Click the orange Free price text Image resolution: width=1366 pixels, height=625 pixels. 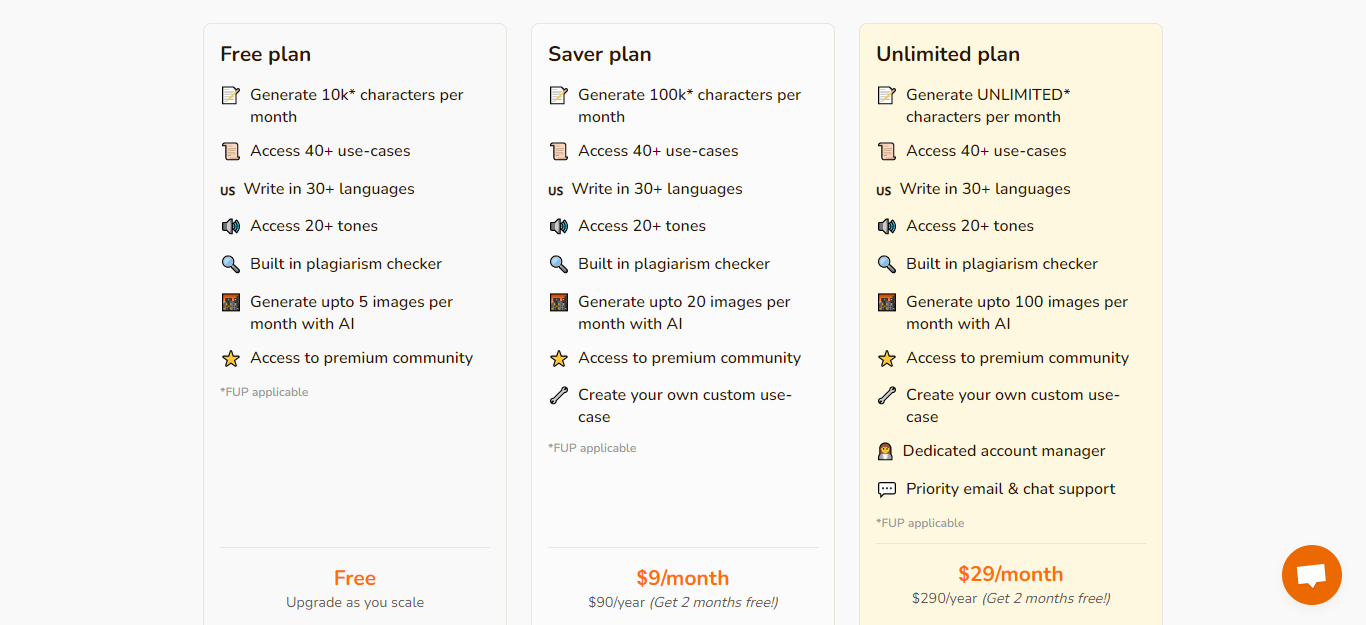[355, 578]
